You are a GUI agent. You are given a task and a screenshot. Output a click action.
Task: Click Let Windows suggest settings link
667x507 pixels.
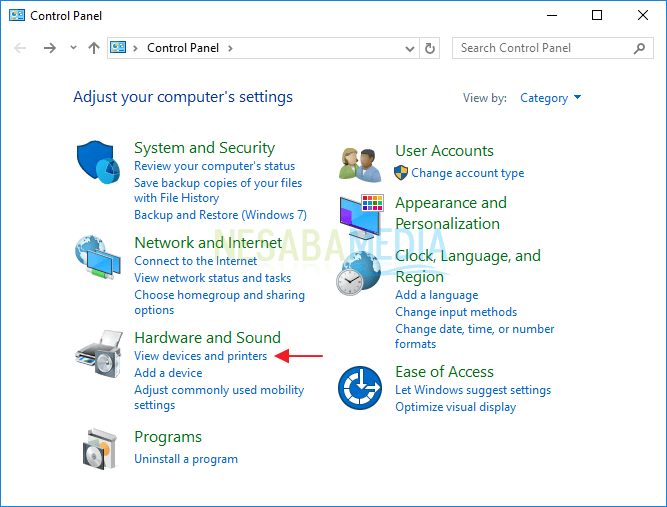(x=473, y=390)
